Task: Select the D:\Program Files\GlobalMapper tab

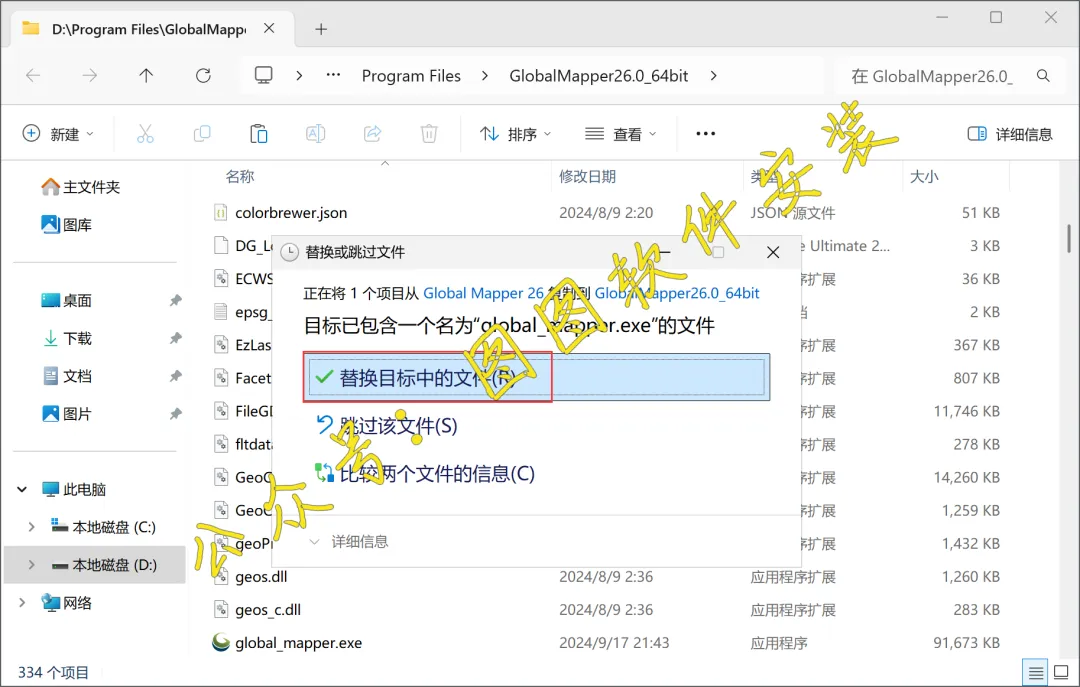Action: pos(148,29)
